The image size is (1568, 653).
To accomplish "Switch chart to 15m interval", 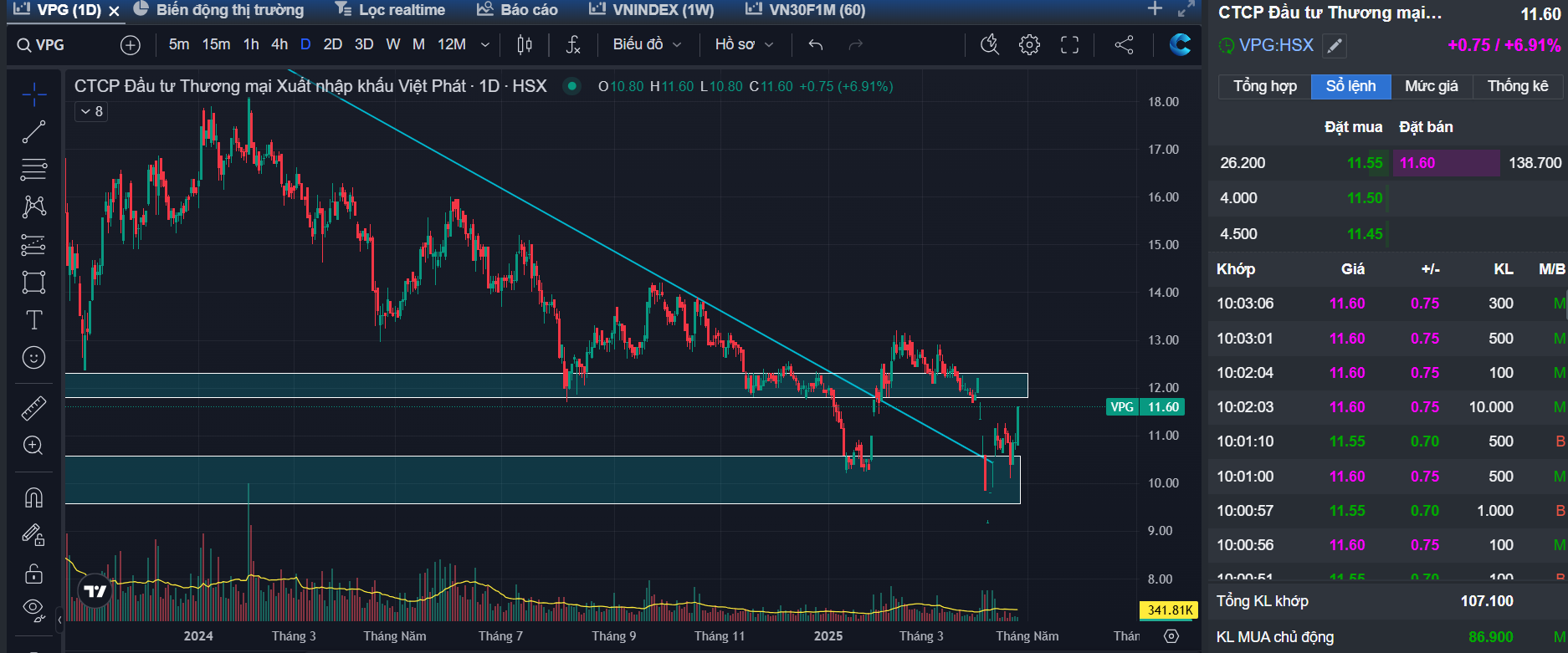I will pyautogui.click(x=216, y=44).
